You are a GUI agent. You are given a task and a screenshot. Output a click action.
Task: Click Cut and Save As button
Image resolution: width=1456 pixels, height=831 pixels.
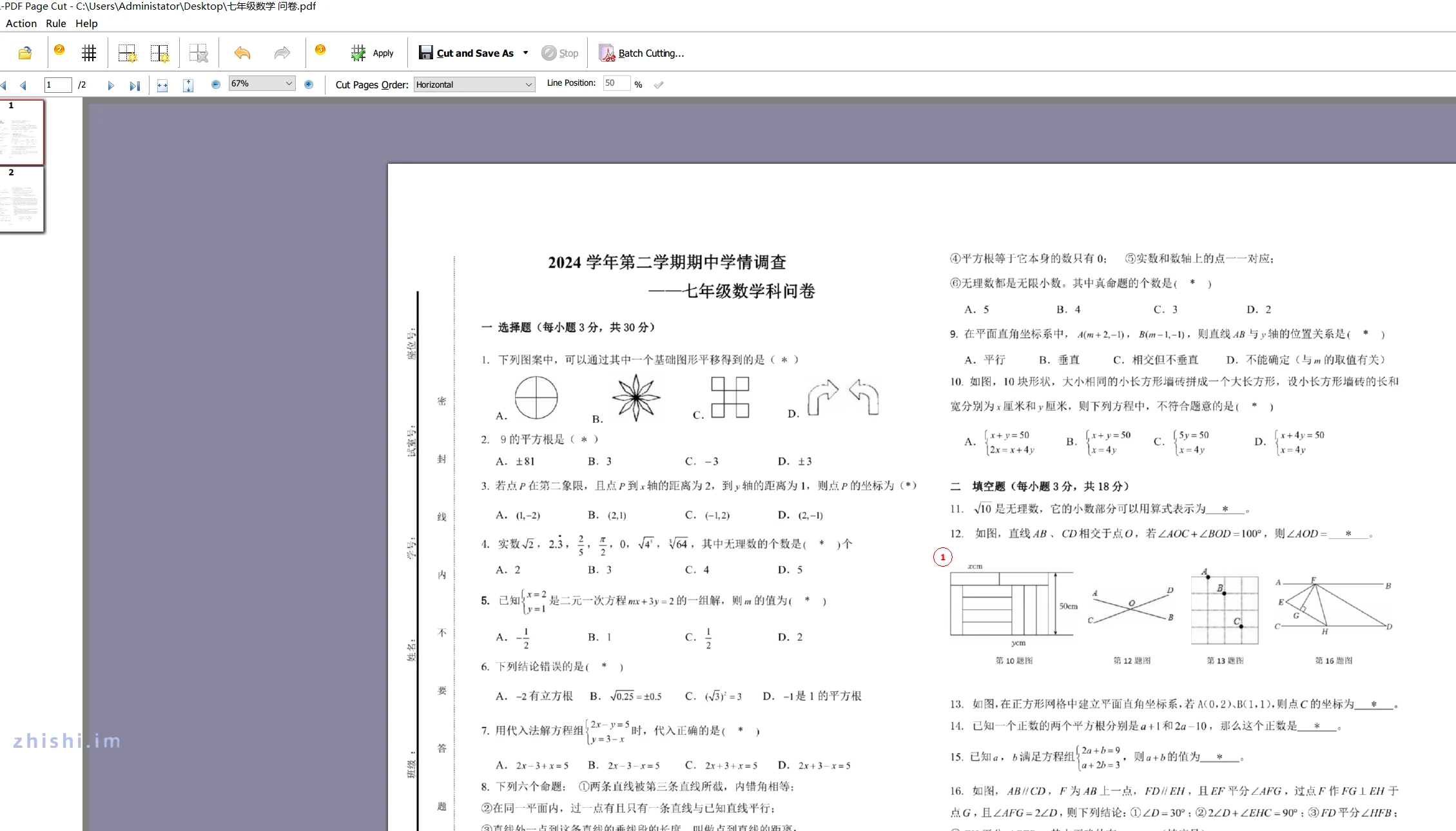coord(466,53)
